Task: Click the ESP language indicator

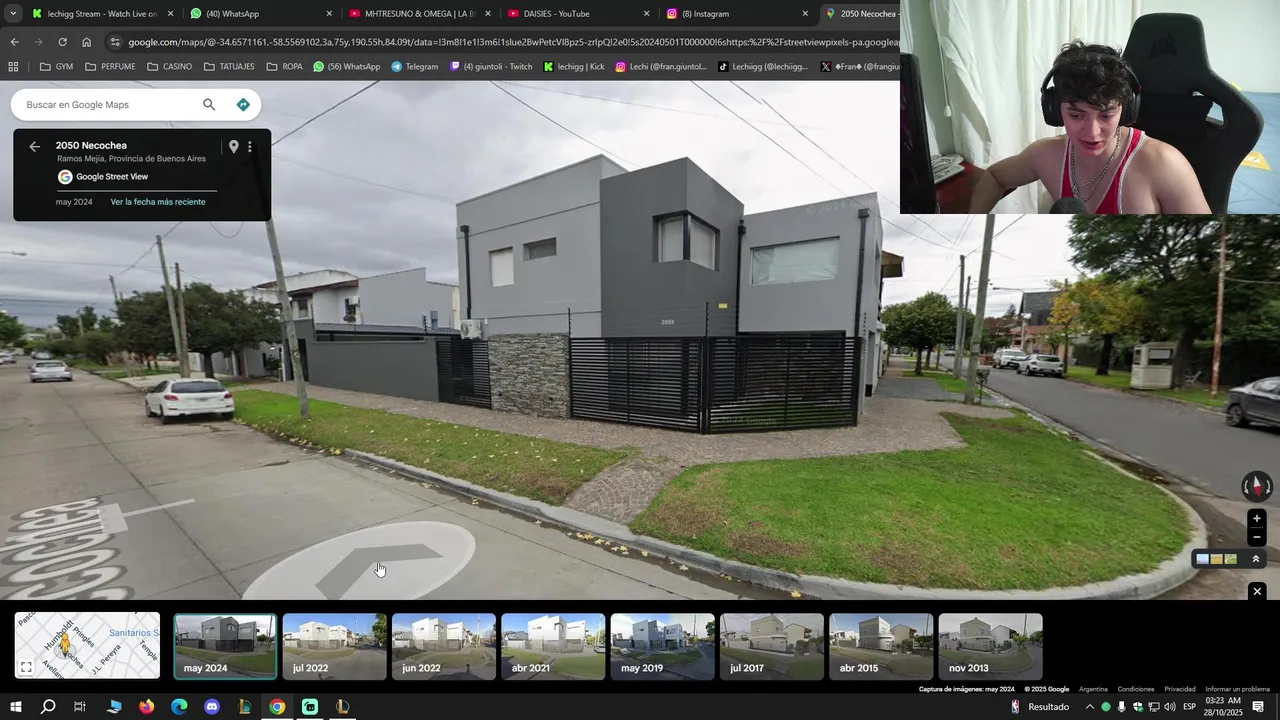Action: 1189,707
